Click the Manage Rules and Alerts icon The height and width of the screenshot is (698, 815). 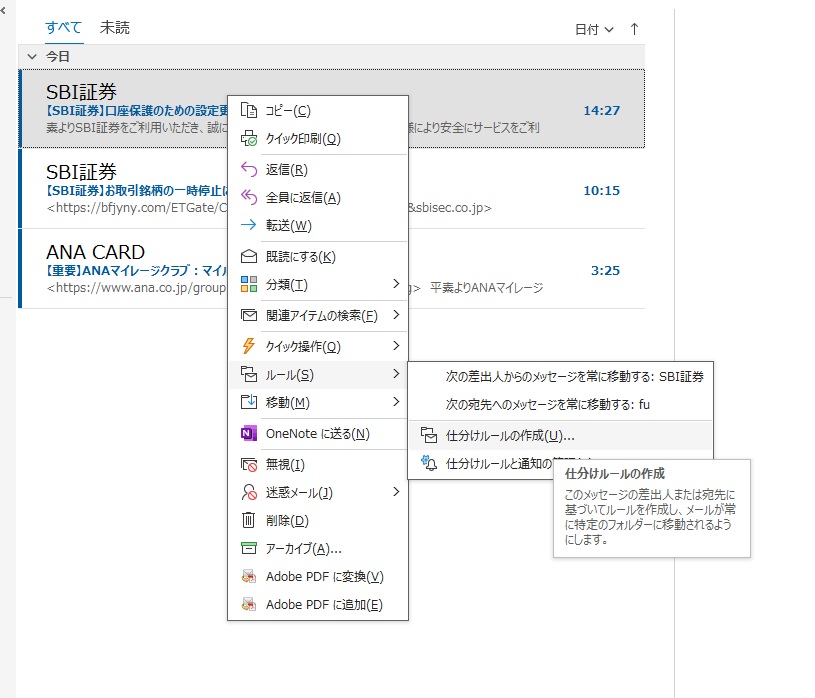click(x=429, y=463)
